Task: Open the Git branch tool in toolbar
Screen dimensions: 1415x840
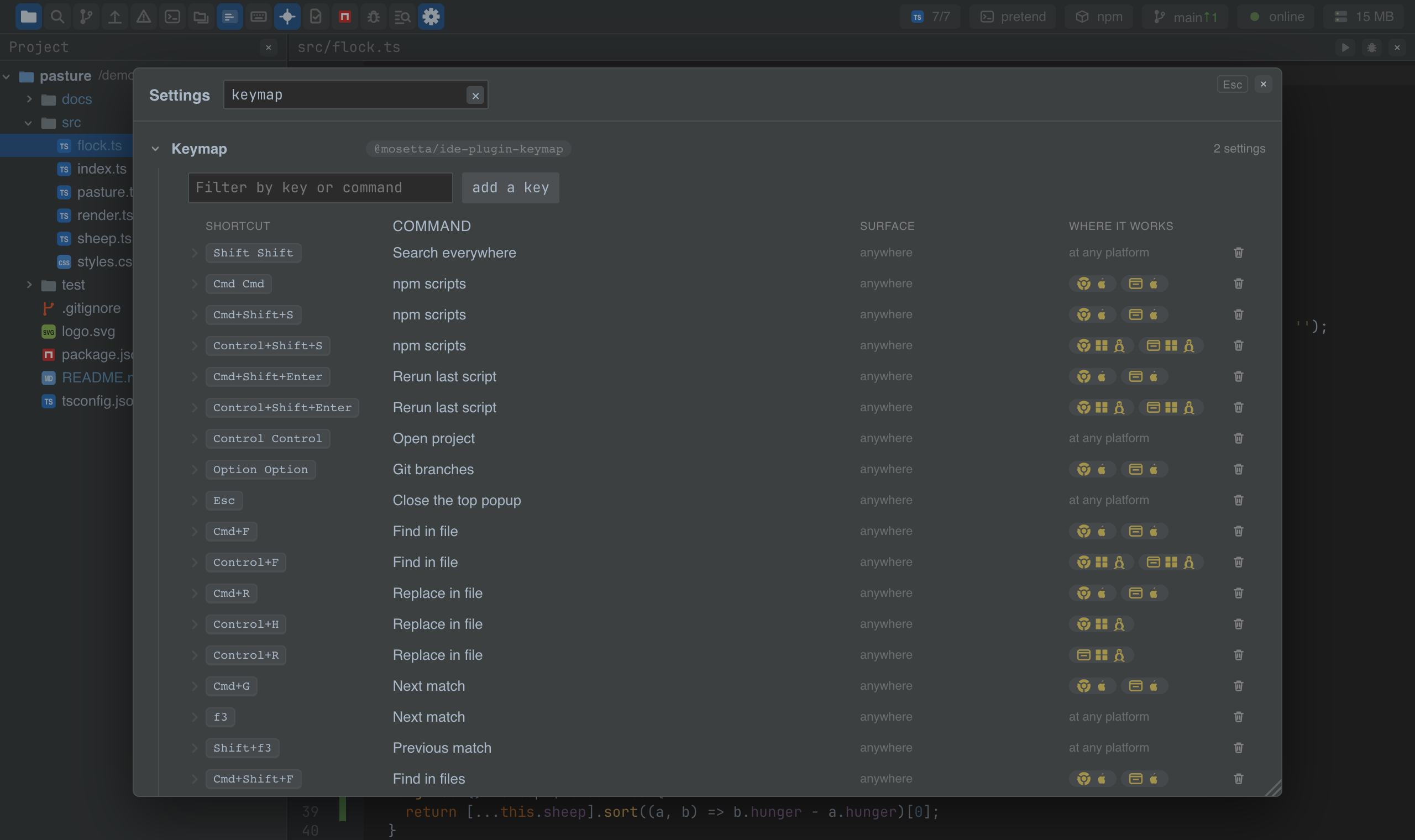Action: click(x=86, y=17)
